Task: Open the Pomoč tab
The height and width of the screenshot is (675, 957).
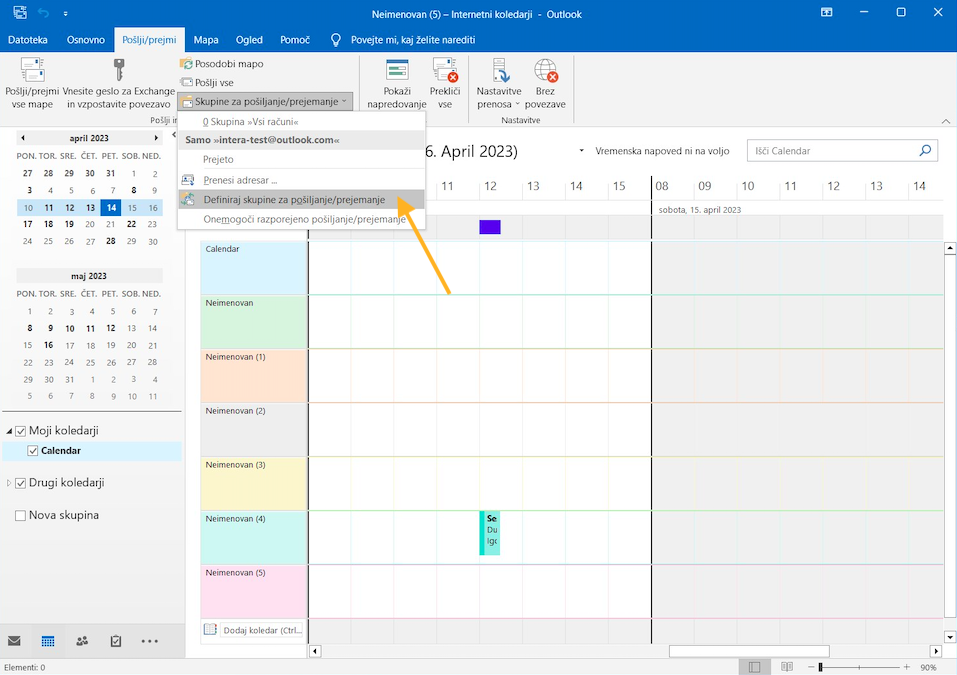Action: 295,40
